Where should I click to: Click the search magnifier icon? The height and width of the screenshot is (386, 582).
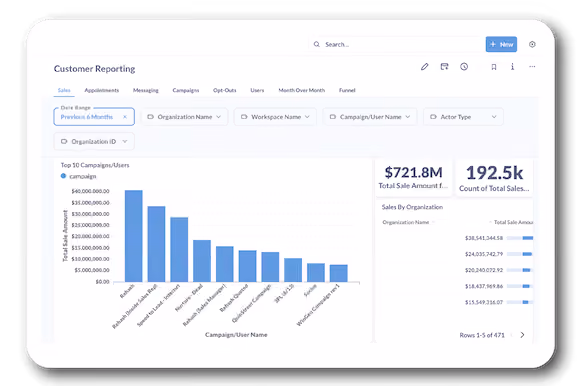317,44
